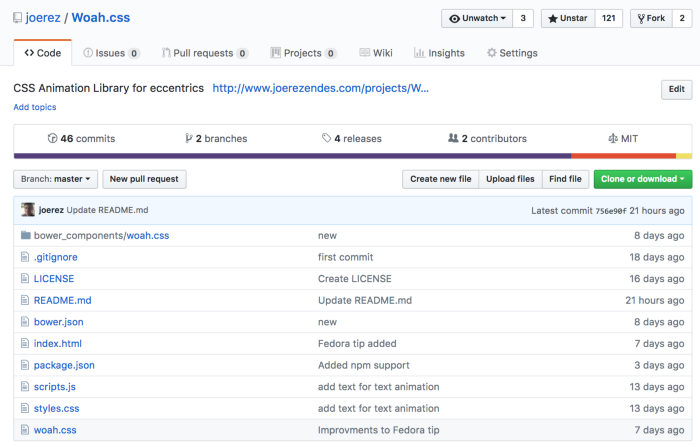
Task: Click the branches git-branch icon
Action: [x=189, y=138]
